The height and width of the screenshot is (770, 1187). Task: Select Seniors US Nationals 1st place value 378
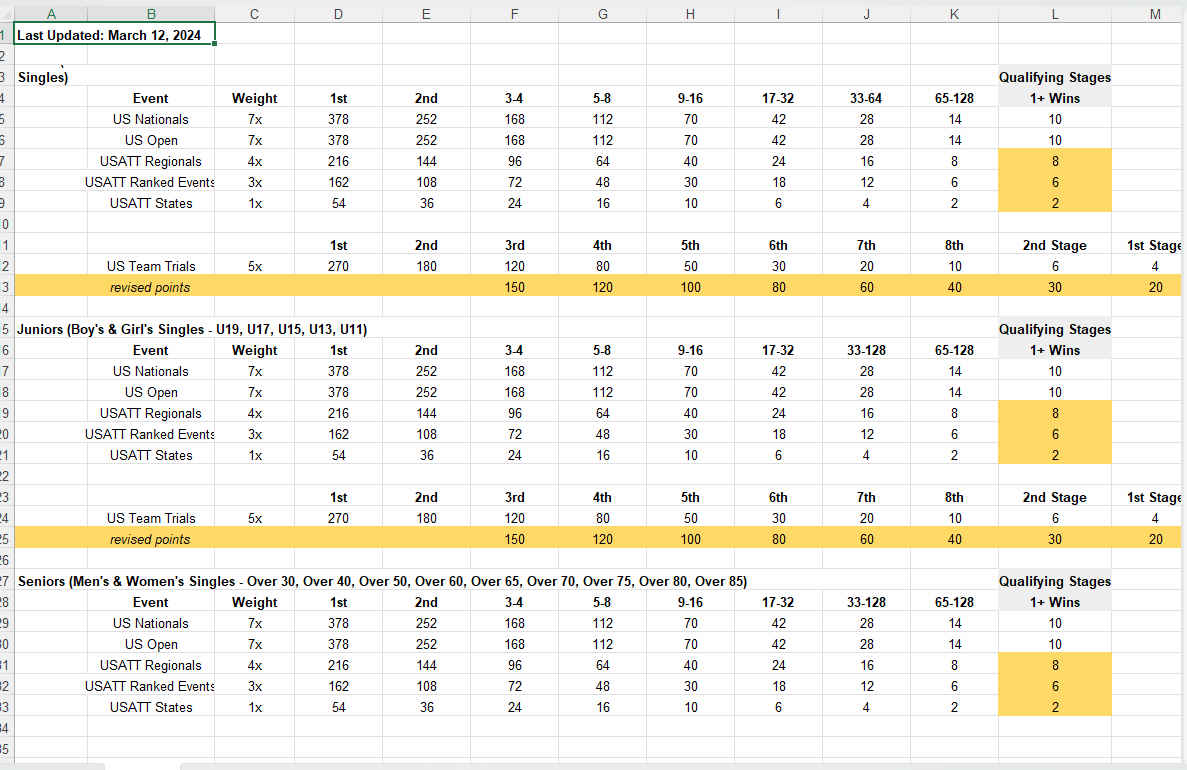pos(338,624)
